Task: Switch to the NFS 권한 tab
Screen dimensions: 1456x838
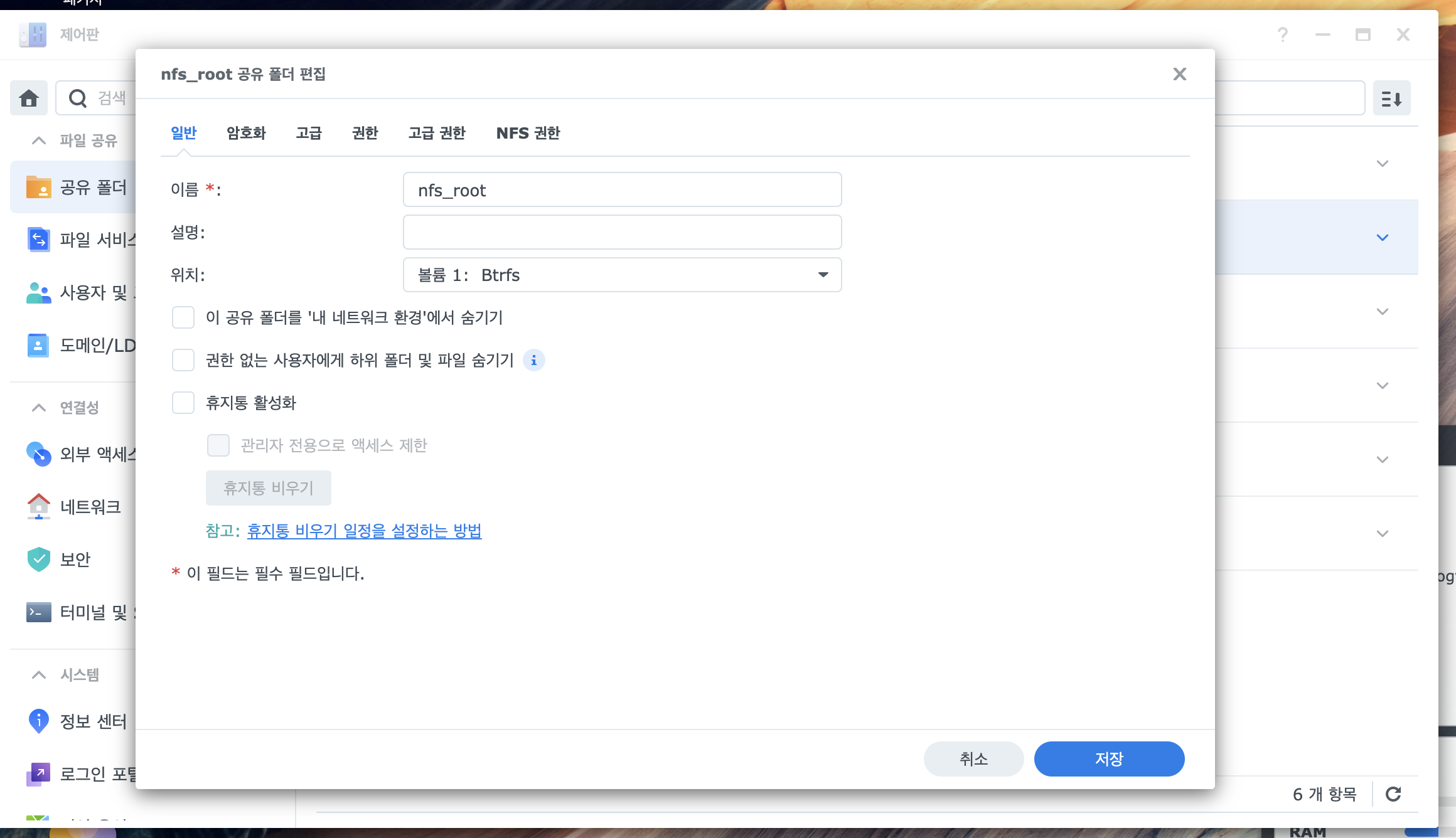Action: [528, 133]
